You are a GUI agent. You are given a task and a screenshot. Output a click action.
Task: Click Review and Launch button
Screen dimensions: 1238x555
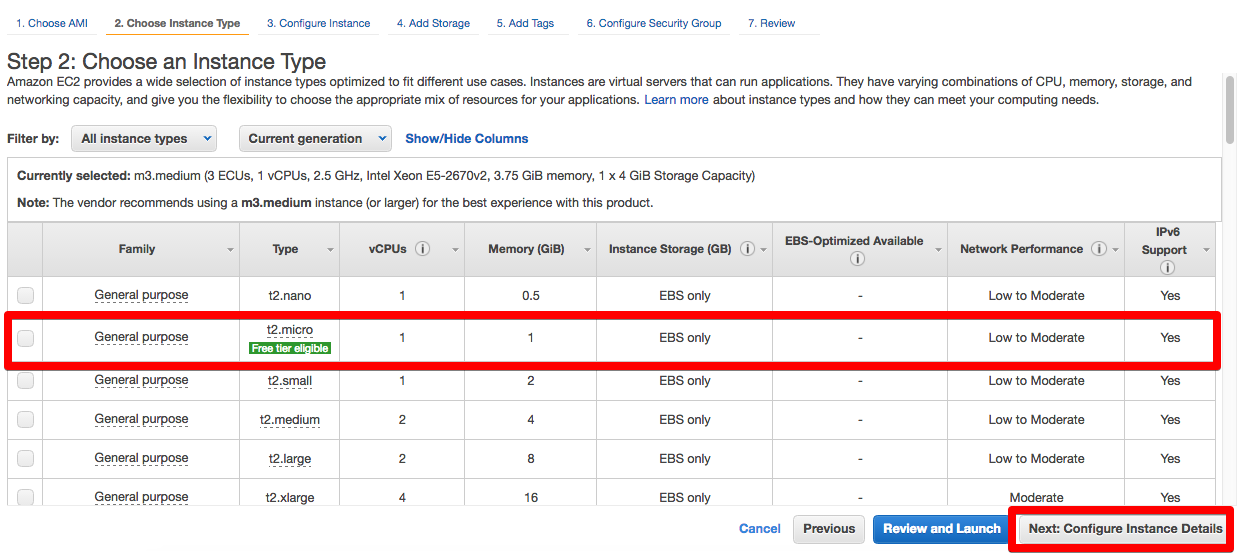(x=942, y=529)
